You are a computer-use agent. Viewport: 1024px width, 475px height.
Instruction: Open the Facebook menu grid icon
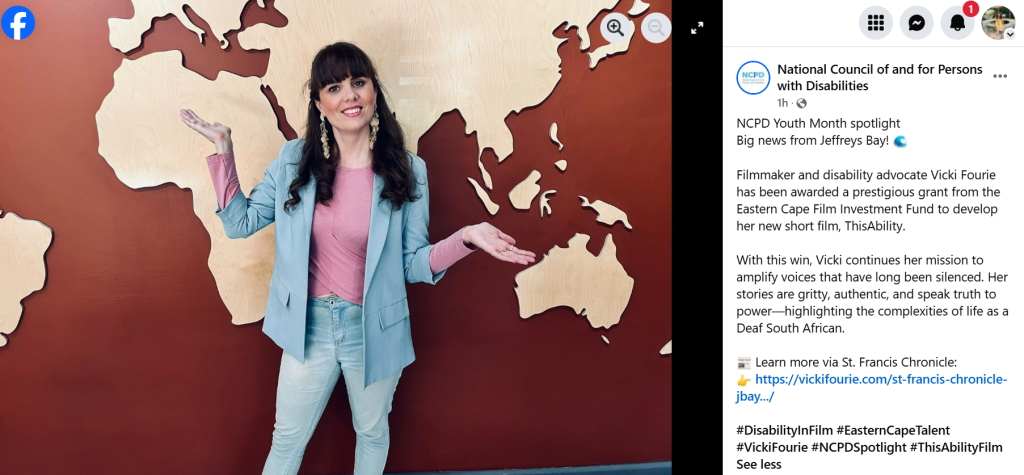pos(876,23)
